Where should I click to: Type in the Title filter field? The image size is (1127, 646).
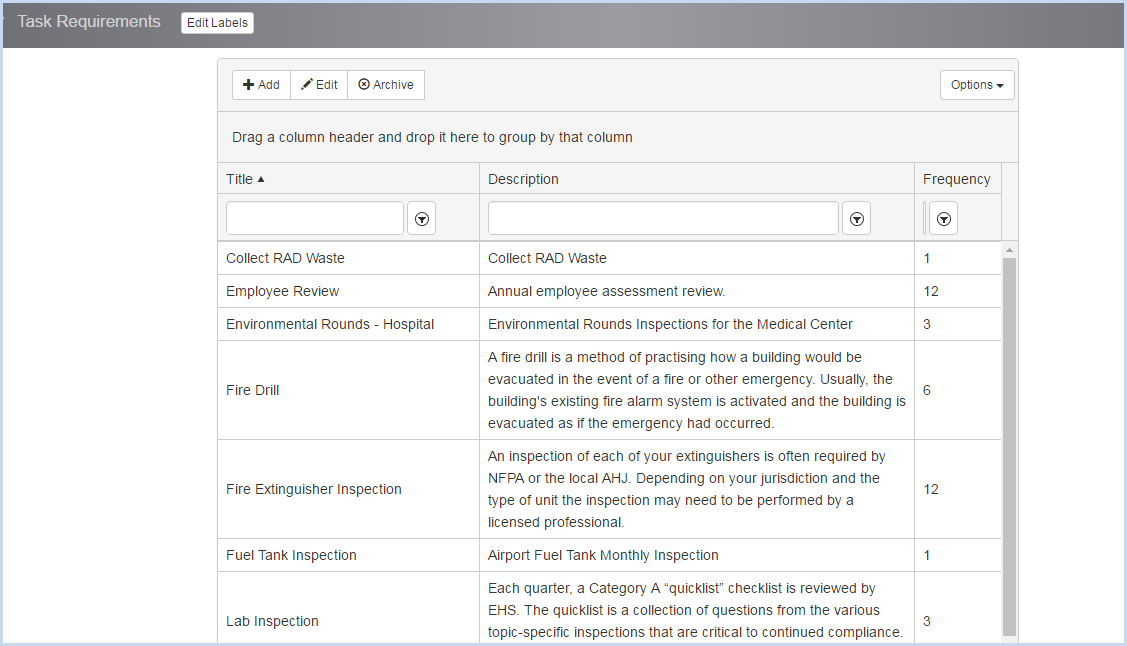coord(315,218)
